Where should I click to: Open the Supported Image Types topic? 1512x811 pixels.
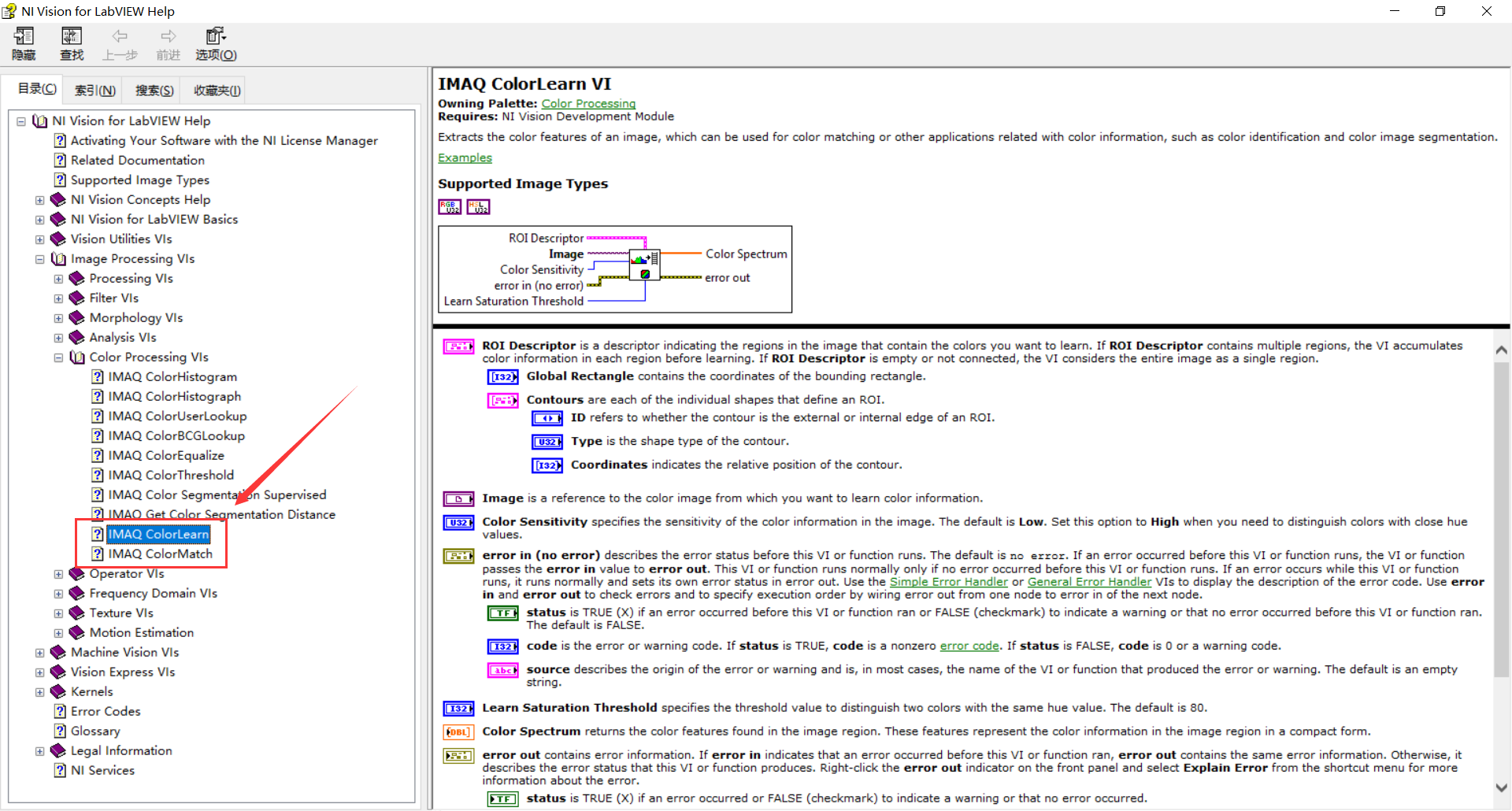140,180
